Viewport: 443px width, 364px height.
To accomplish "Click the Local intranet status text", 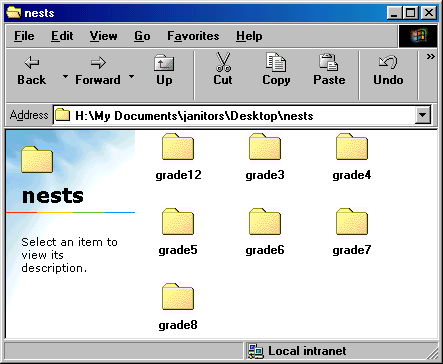I will (x=307, y=351).
